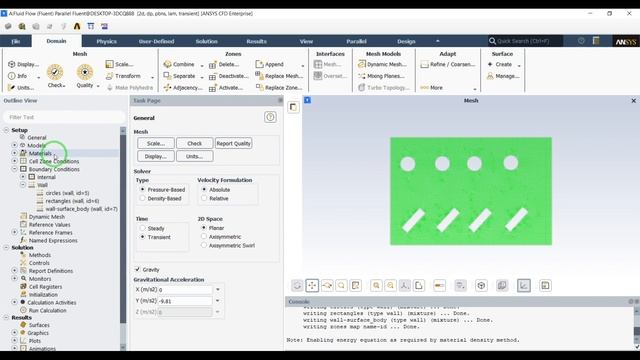Select Transient time option
Screen dimensions: 640x360
click(x=142, y=237)
